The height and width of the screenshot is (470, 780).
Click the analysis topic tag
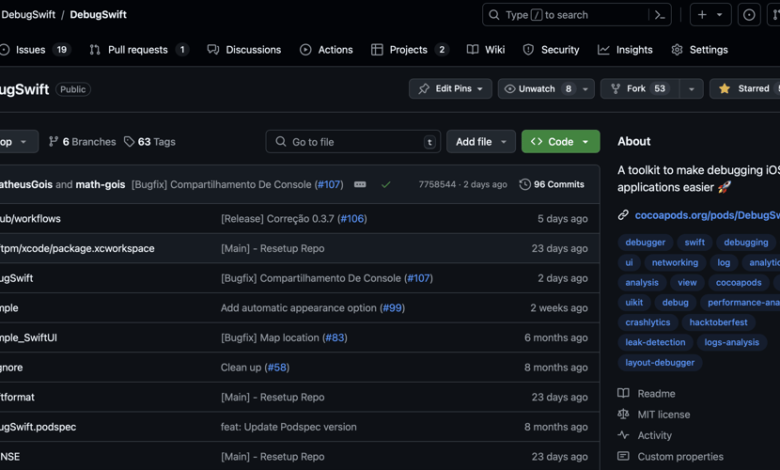(x=642, y=283)
